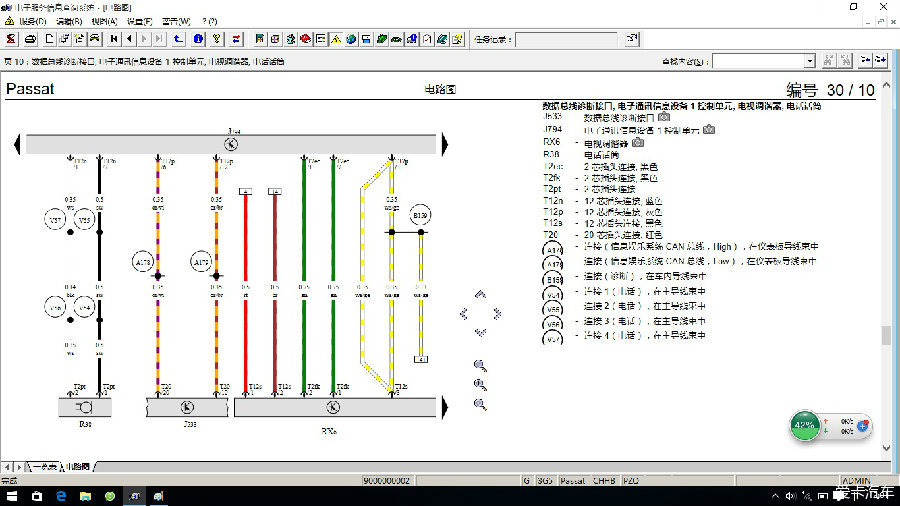This screenshot has height=506, width=900.
Task: Click the red-black first icon in toolbar
Action: pos(11,39)
